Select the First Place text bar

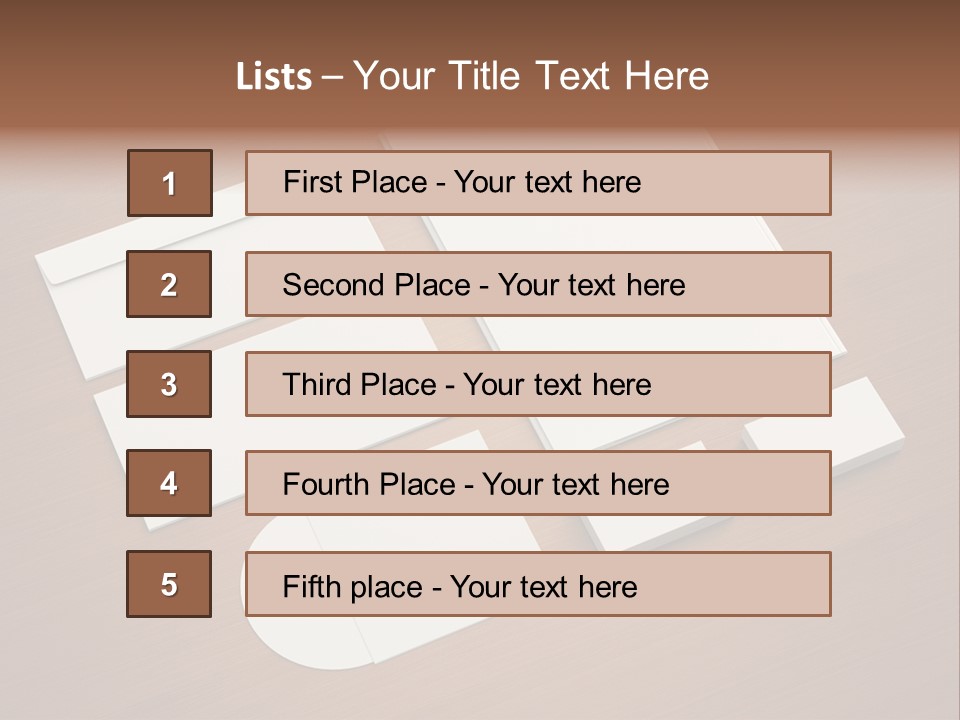point(538,183)
